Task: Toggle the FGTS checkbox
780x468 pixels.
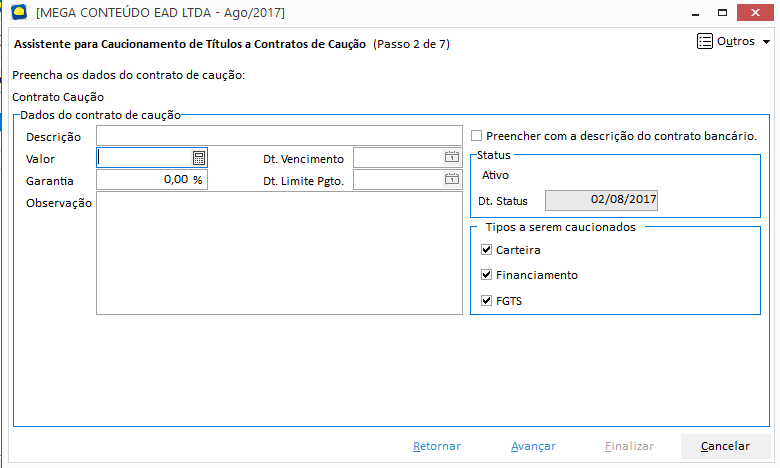Action: 487,300
